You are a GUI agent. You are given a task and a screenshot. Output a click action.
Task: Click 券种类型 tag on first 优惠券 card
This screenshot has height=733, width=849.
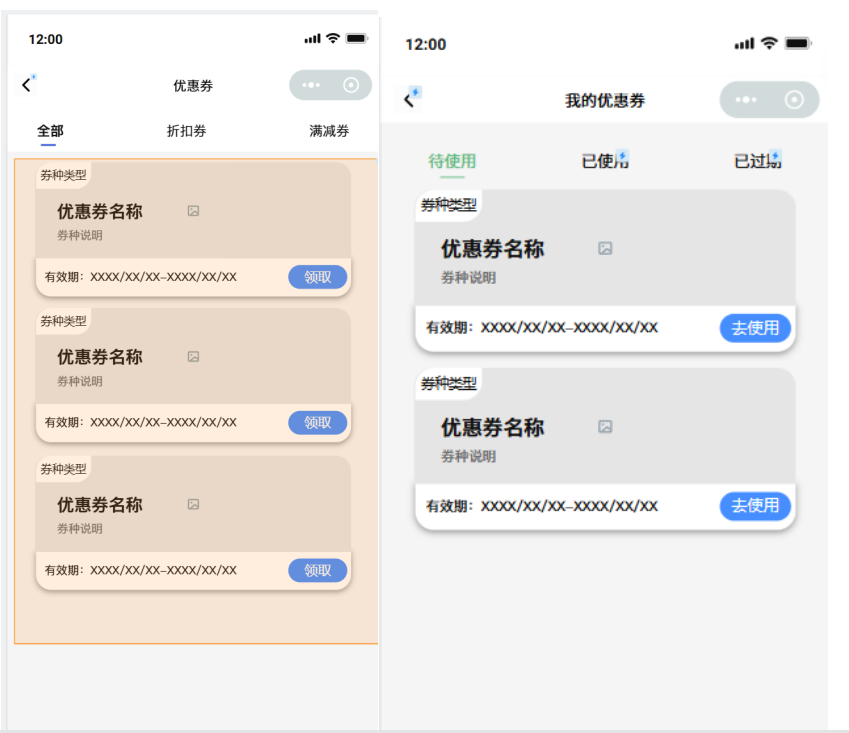[x=63, y=175]
